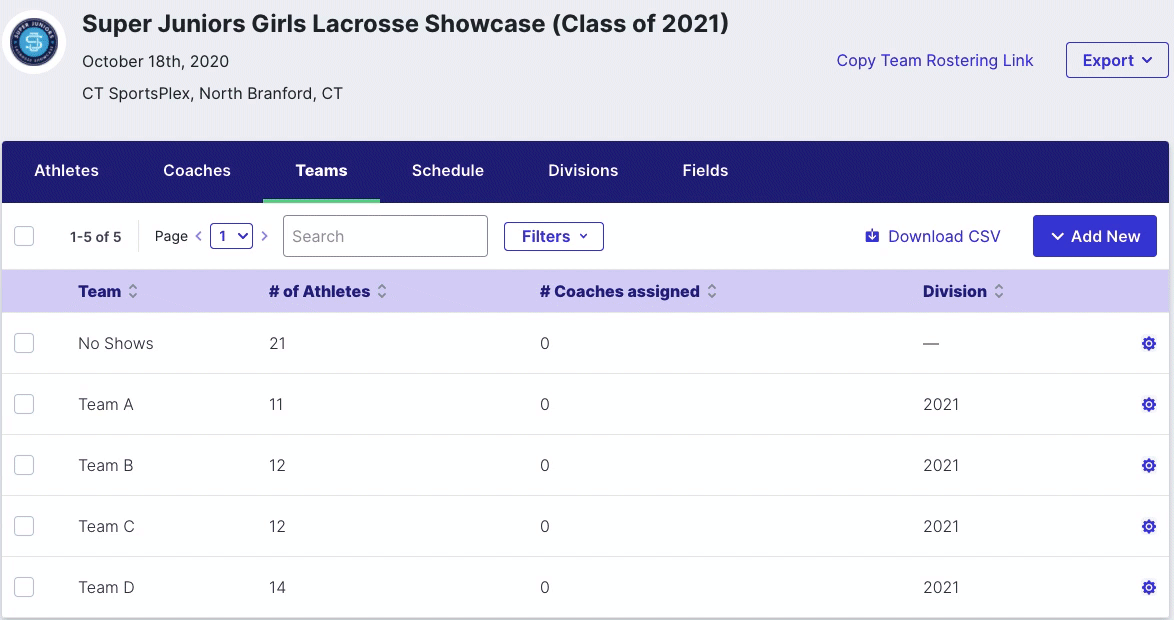Open the Team C name
1174x620 pixels.
tap(106, 526)
